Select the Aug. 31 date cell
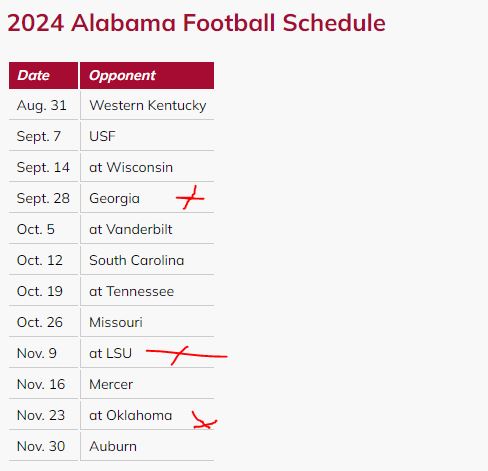This screenshot has height=471, width=488. [x=43, y=105]
